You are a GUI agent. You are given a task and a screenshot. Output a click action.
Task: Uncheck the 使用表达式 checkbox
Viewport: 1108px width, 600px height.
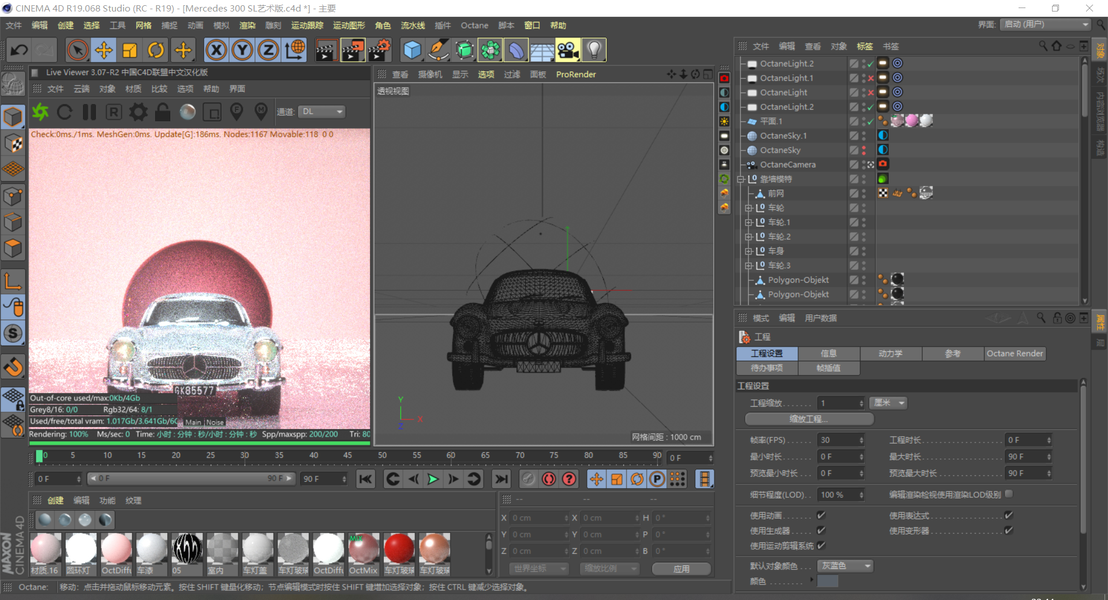[1008, 515]
